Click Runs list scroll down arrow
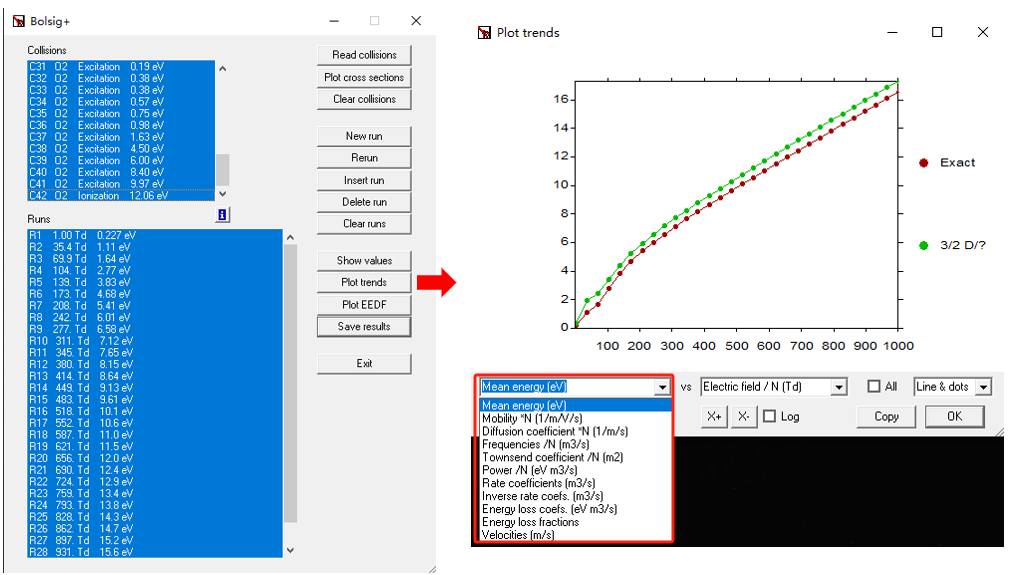Screen dimensions: 1015x575 [291, 550]
